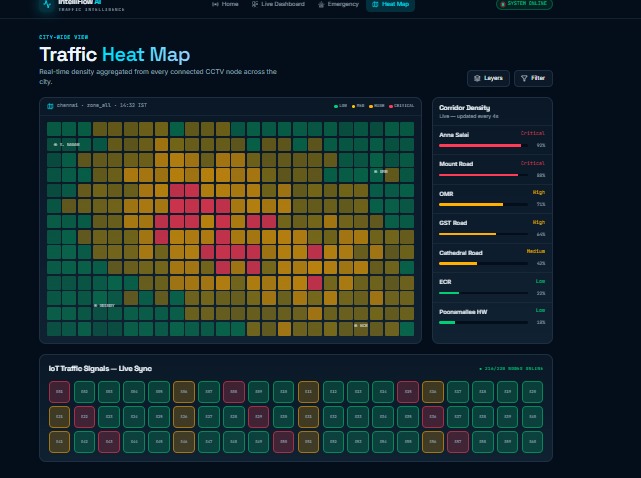Viewport: 641px width, 478px height.
Task: Select red signal node S50
Action: coord(283,442)
